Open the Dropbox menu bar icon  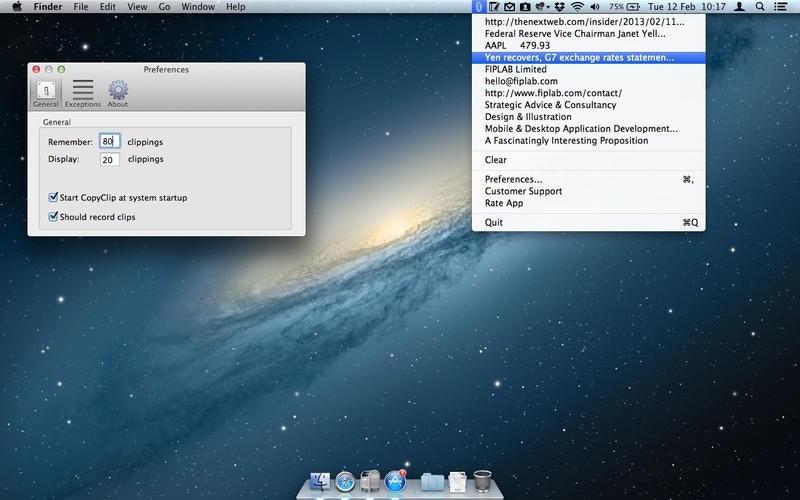[x=560, y=7]
